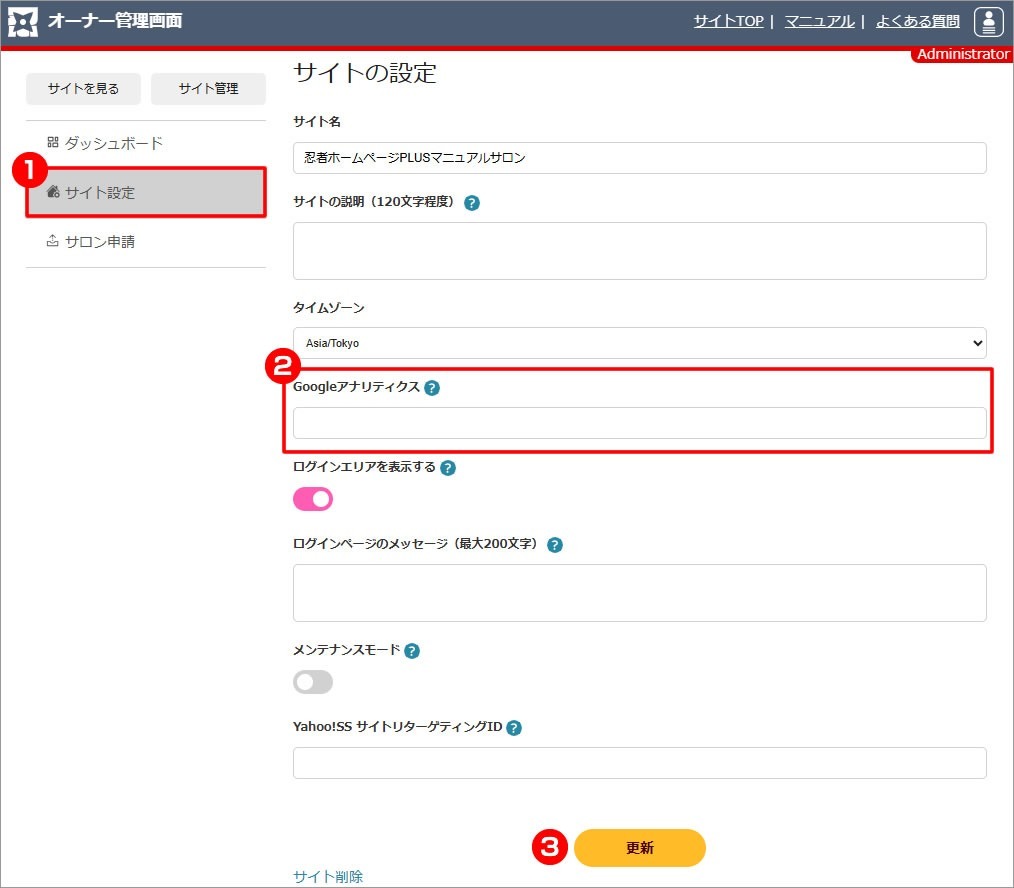
Task: Click help icon beside メンテナンスモード
Action: pos(412,650)
